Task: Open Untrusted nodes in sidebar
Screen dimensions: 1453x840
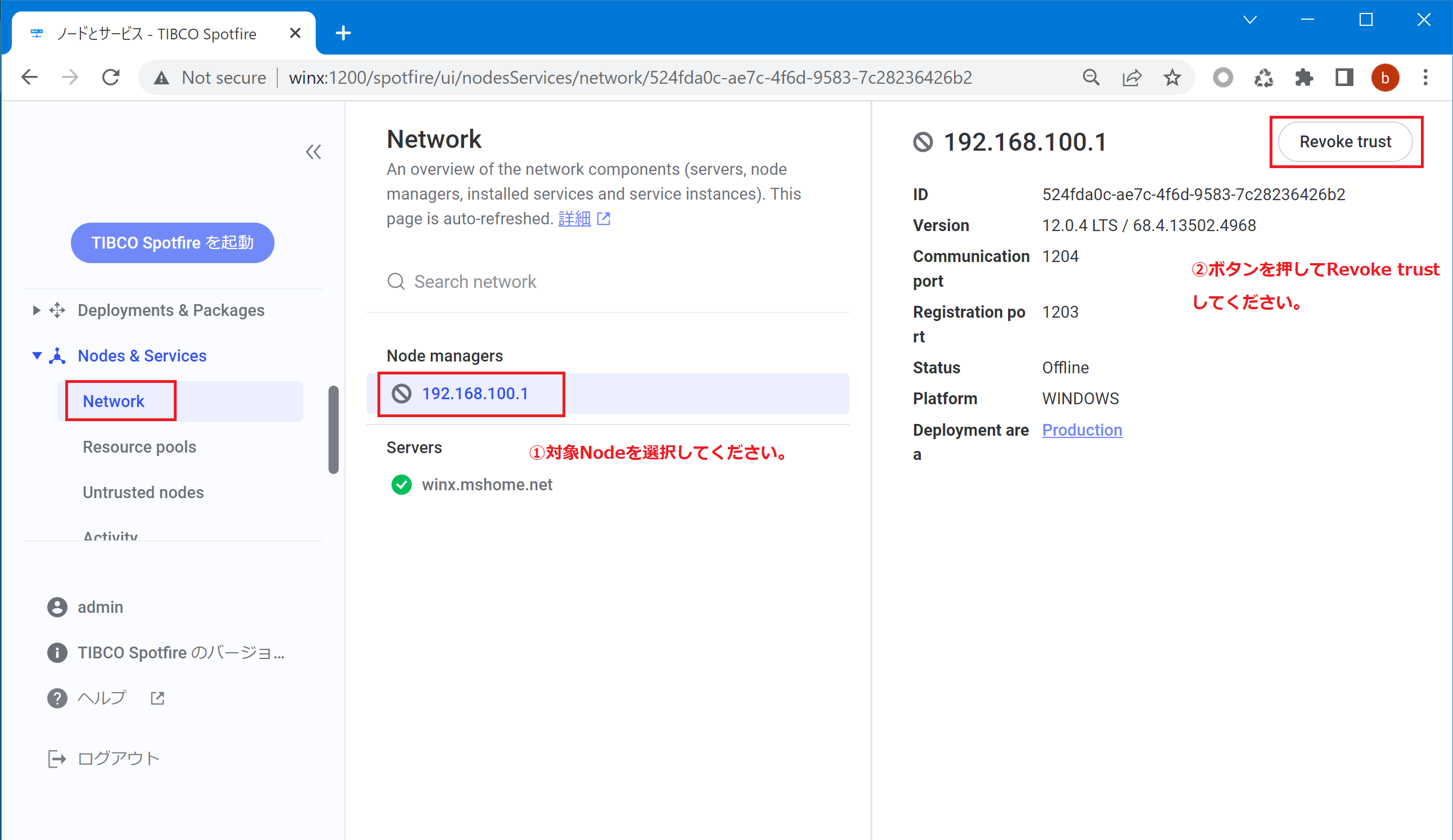Action: (143, 492)
